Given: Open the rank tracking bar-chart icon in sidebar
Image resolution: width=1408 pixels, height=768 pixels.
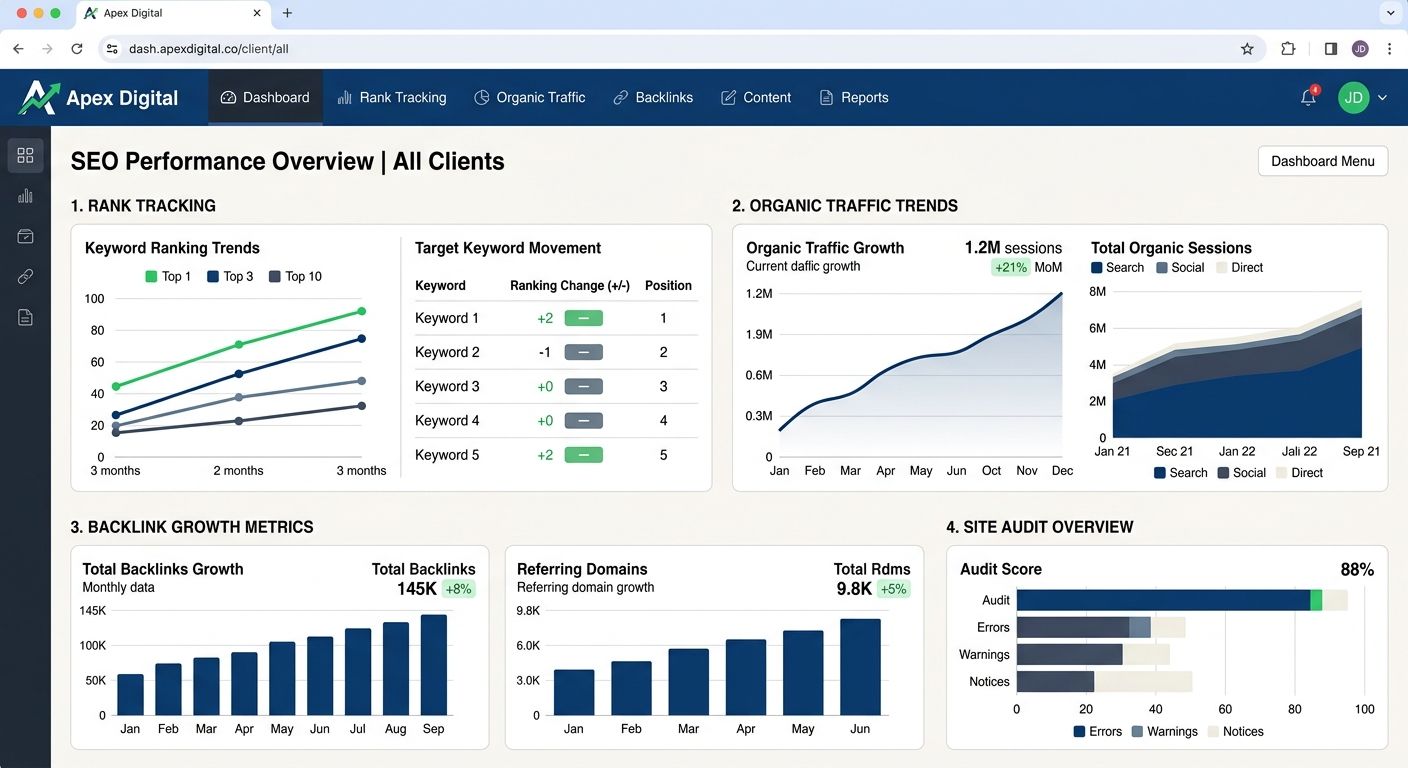Looking at the screenshot, I should (x=25, y=196).
